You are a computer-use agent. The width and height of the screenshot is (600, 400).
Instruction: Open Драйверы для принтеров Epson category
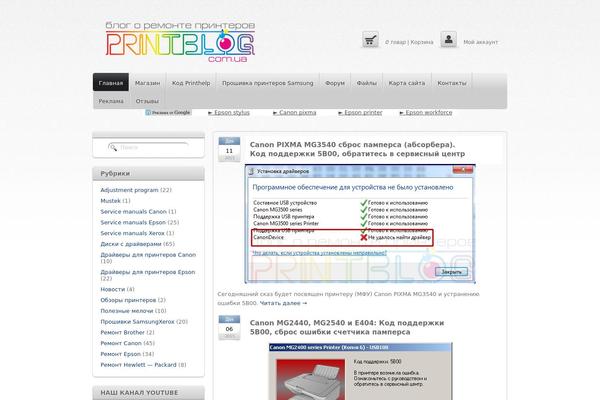point(148,272)
